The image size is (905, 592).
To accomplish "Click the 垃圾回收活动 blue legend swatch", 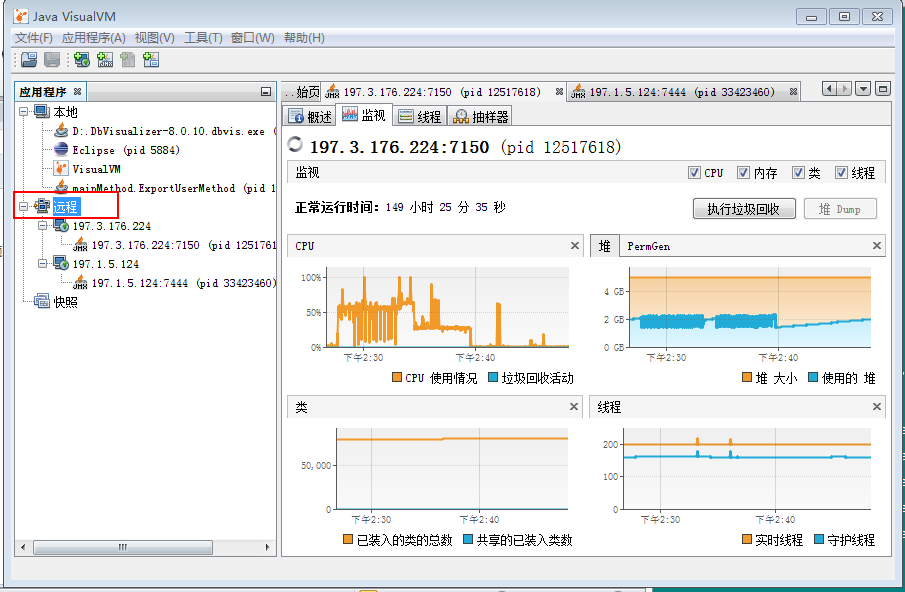I will [493, 377].
